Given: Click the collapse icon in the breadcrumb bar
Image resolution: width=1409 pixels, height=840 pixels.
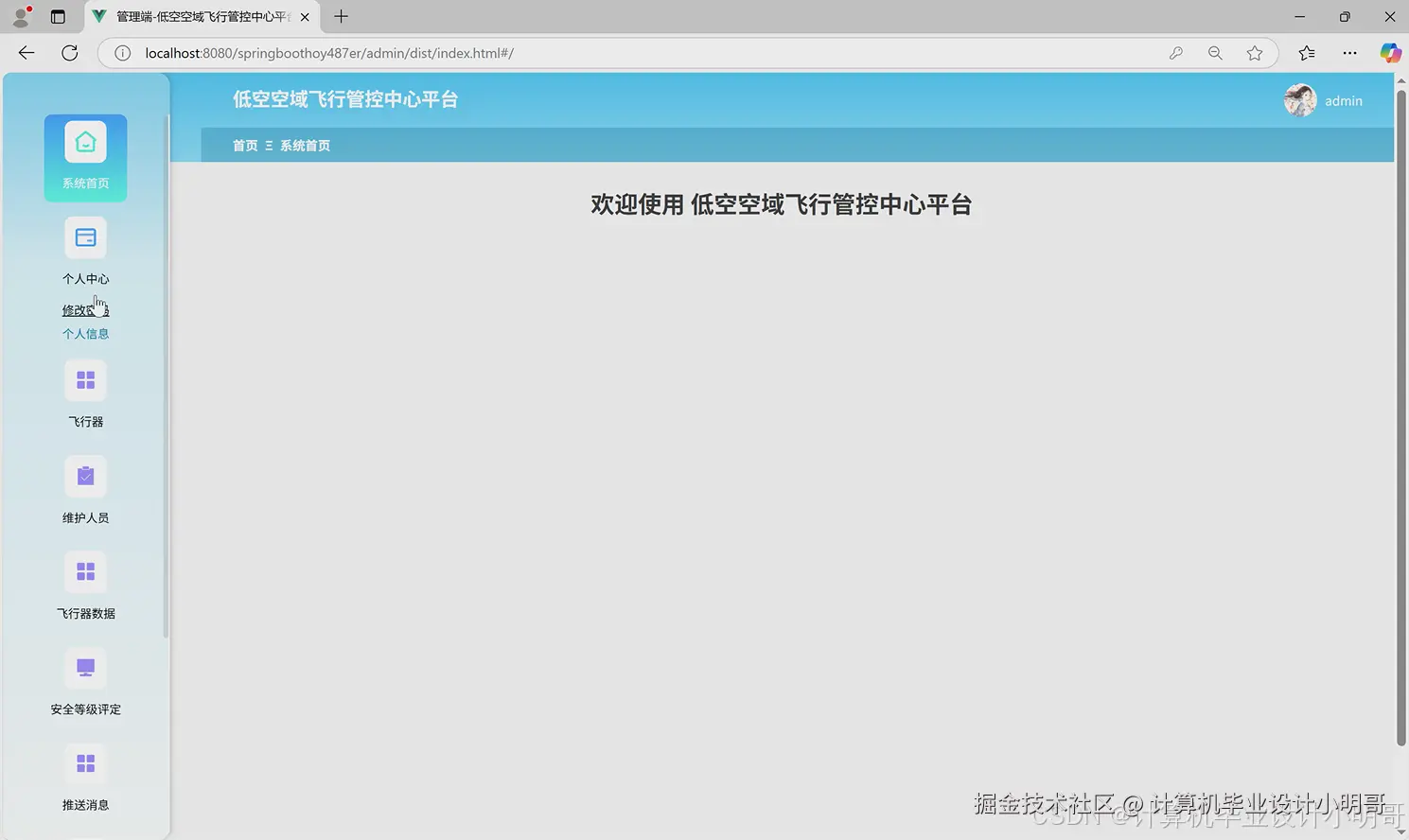Looking at the screenshot, I should coord(269,145).
